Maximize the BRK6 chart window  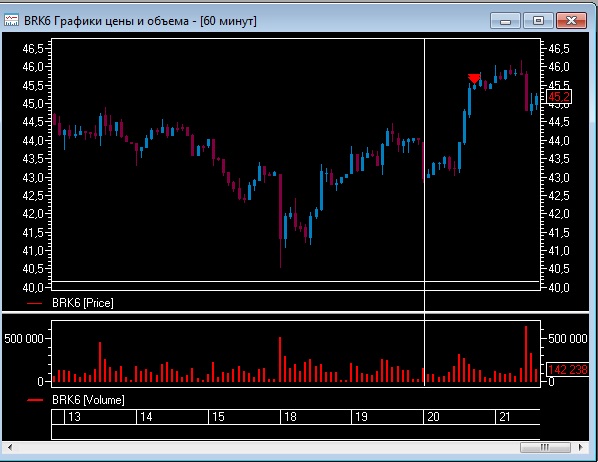coord(538,21)
